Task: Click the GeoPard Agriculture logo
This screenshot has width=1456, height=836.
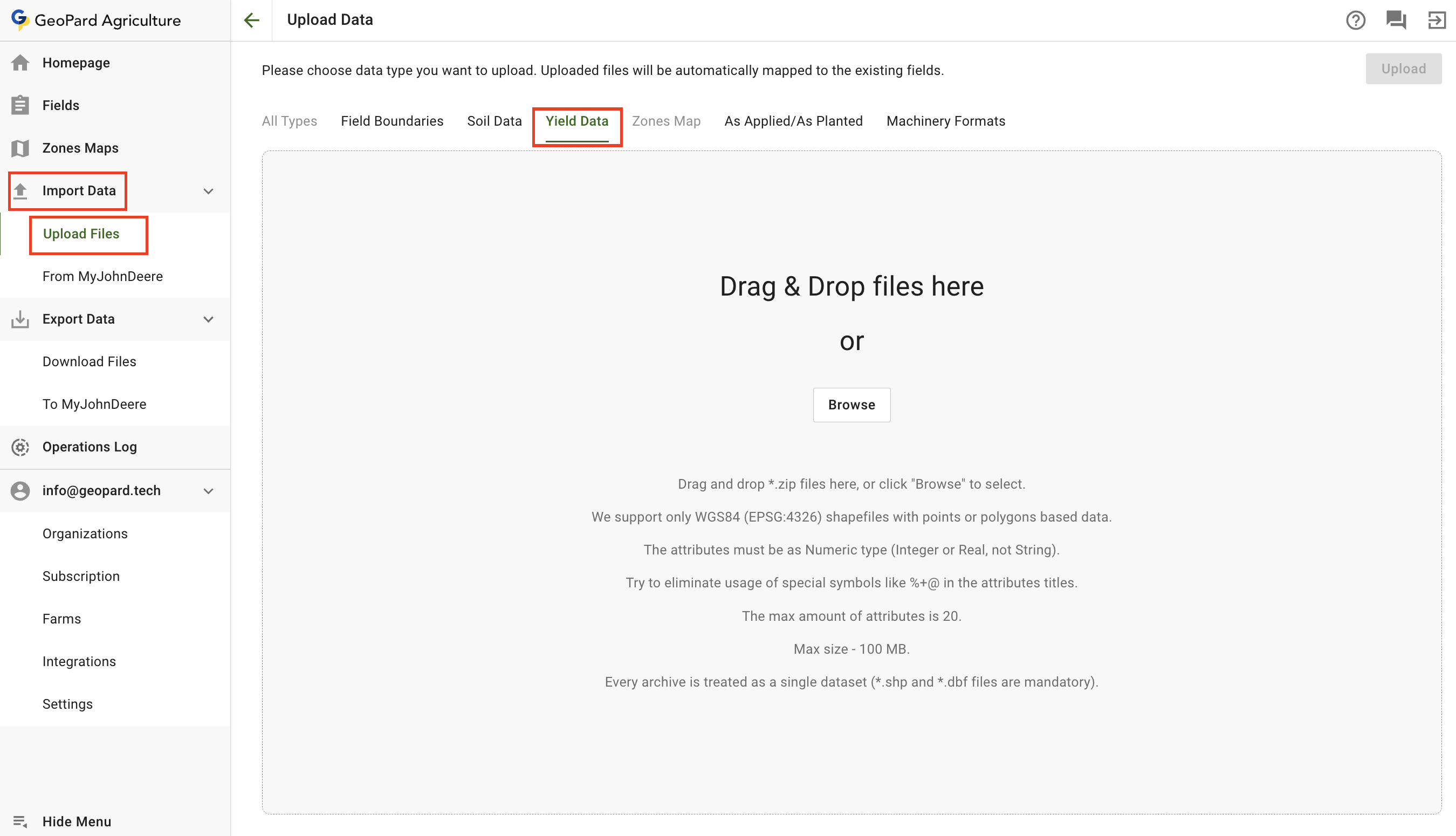Action: [96, 20]
